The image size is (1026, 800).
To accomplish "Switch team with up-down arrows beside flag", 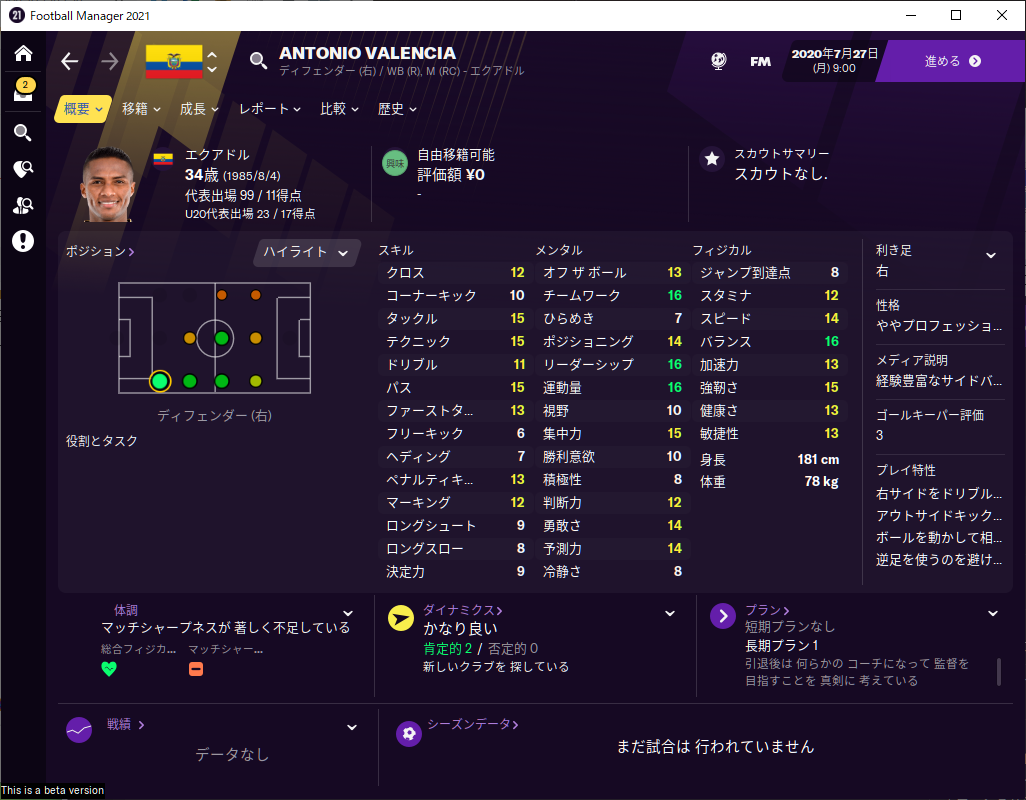I will 212,61.
